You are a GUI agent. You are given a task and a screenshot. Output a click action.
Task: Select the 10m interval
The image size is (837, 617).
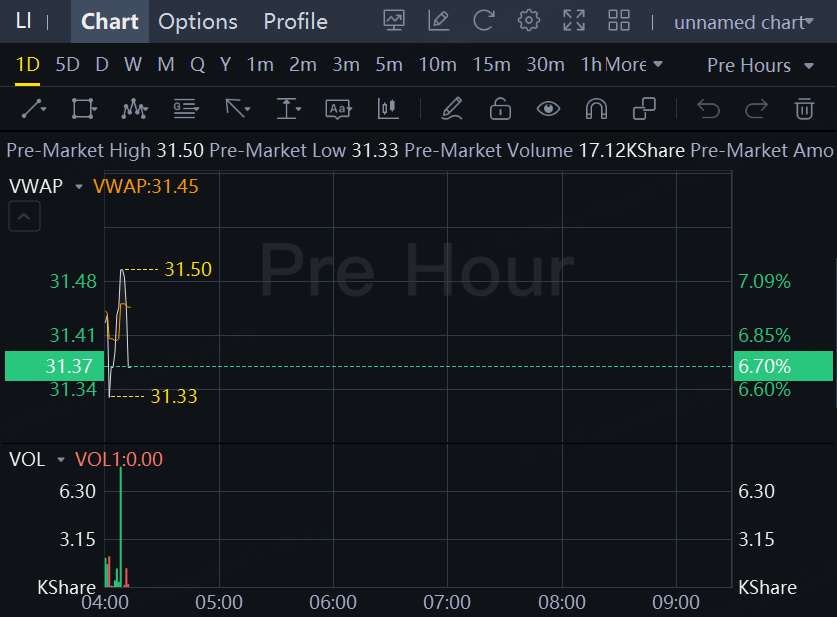pyautogui.click(x=437, y=65)
